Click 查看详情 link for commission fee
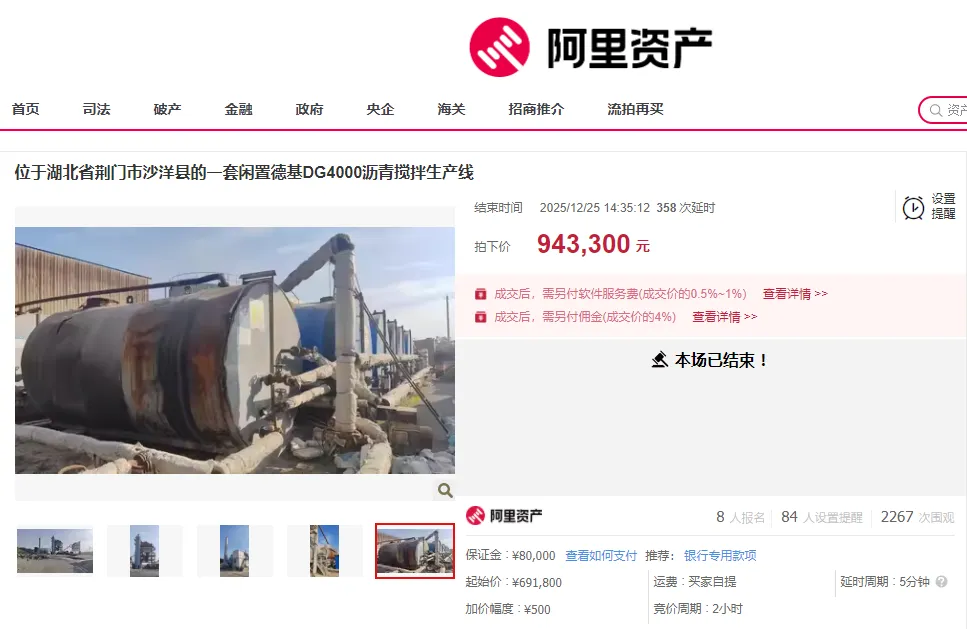Screen dimensions: 967x629 point(725,317)
